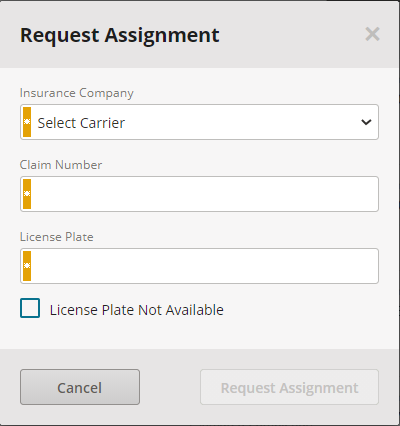Click the Insurance Company field label
The image size is (400, 426).
pos(77,93)
